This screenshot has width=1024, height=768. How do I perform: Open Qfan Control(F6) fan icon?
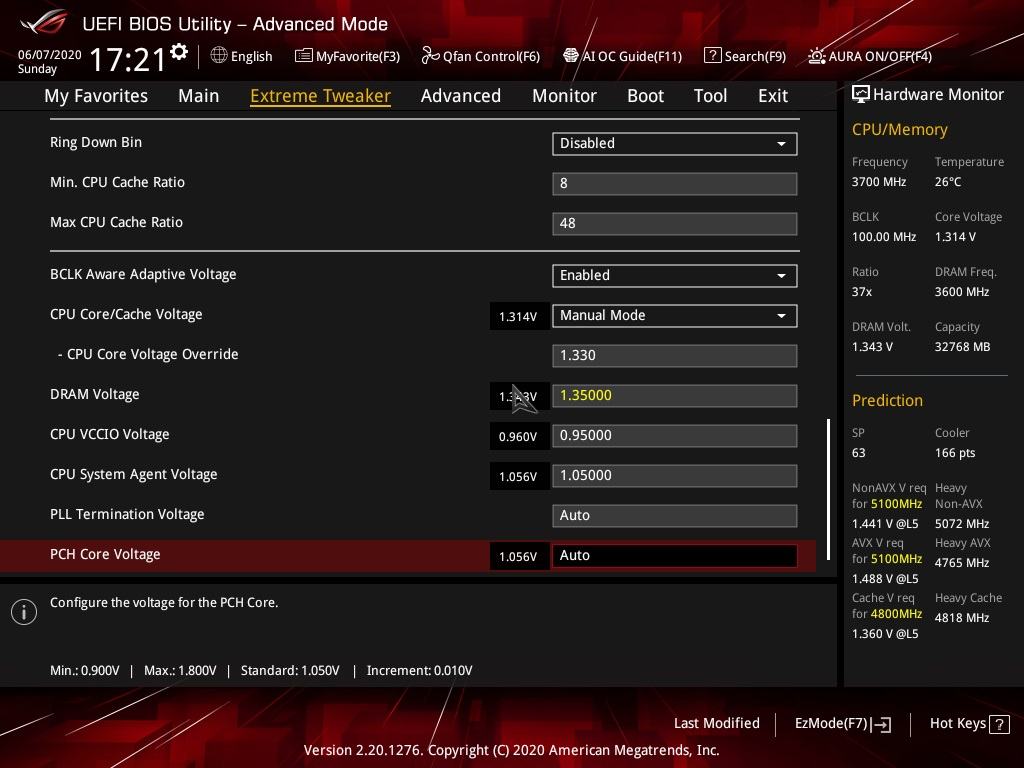[430, 56]
